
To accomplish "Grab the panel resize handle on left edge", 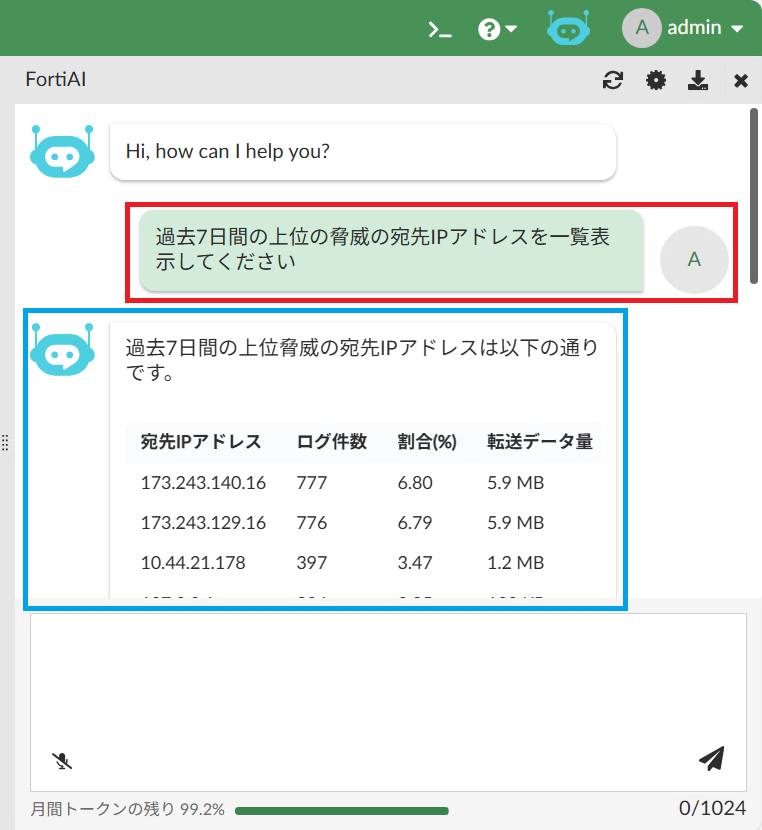I will click(x=5, y=442).
